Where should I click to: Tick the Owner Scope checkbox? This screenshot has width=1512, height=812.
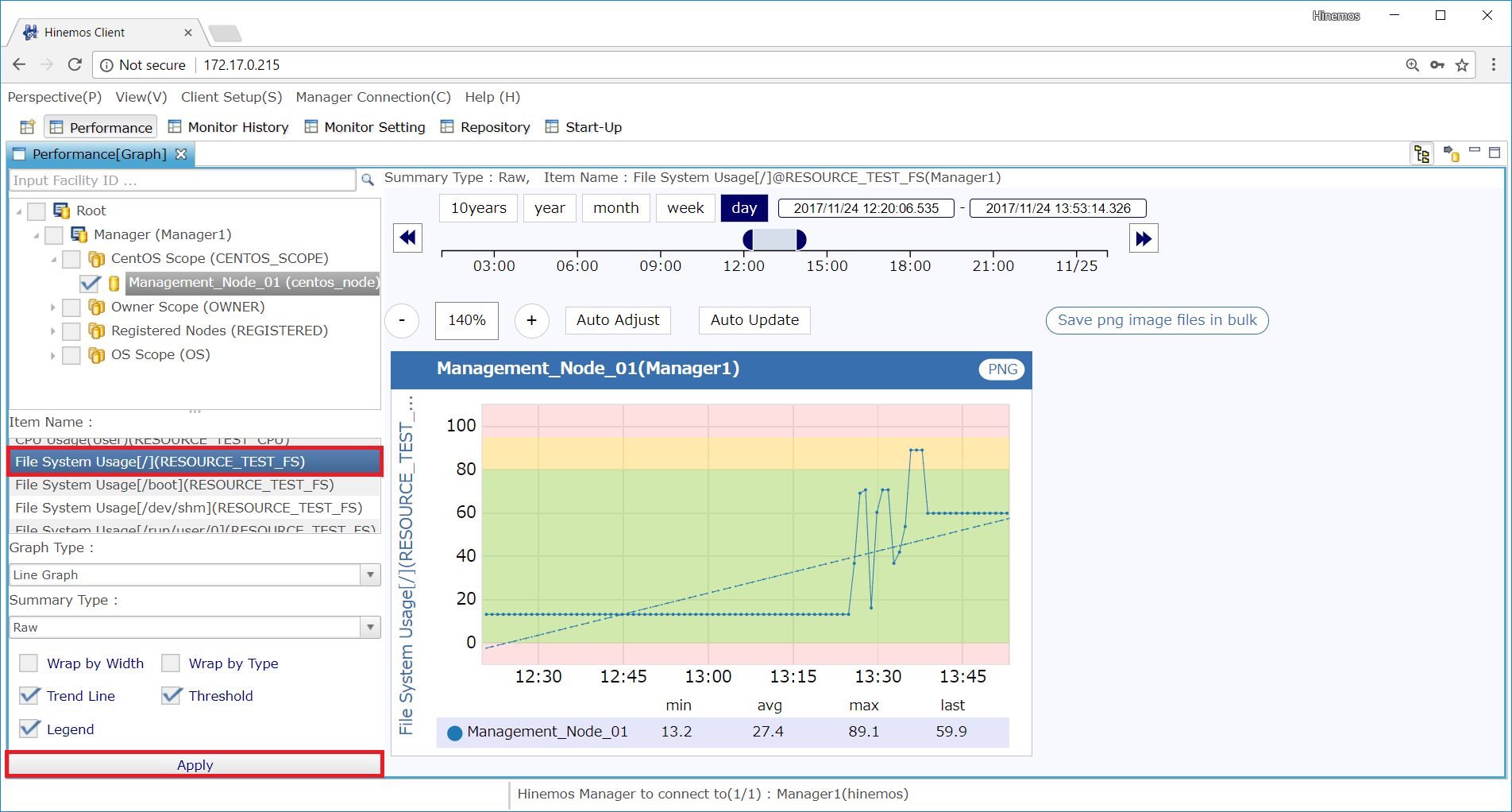[x=71, y=307]
